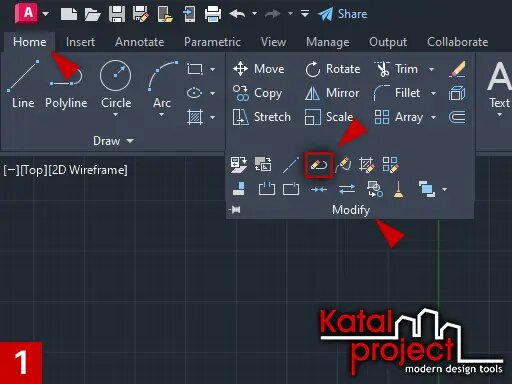Open the Annotate ribbon tab
Image resolution: width=512 pixels, height=384 pixels.
[x=140, y=42]
